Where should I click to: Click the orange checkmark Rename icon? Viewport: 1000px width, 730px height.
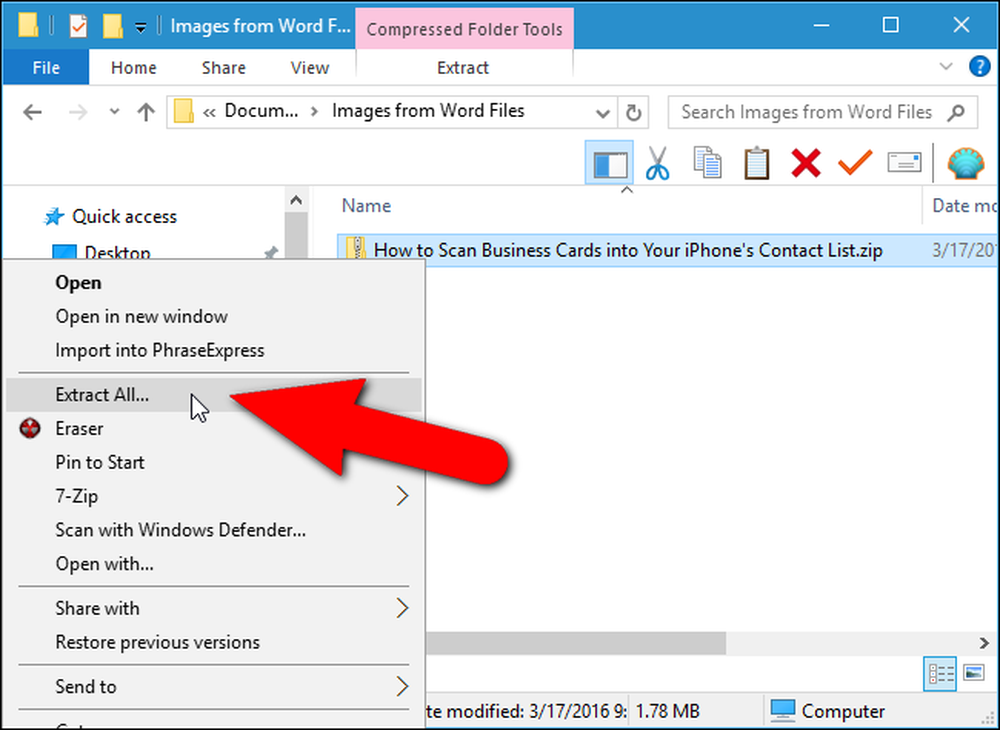coord(855,162)
